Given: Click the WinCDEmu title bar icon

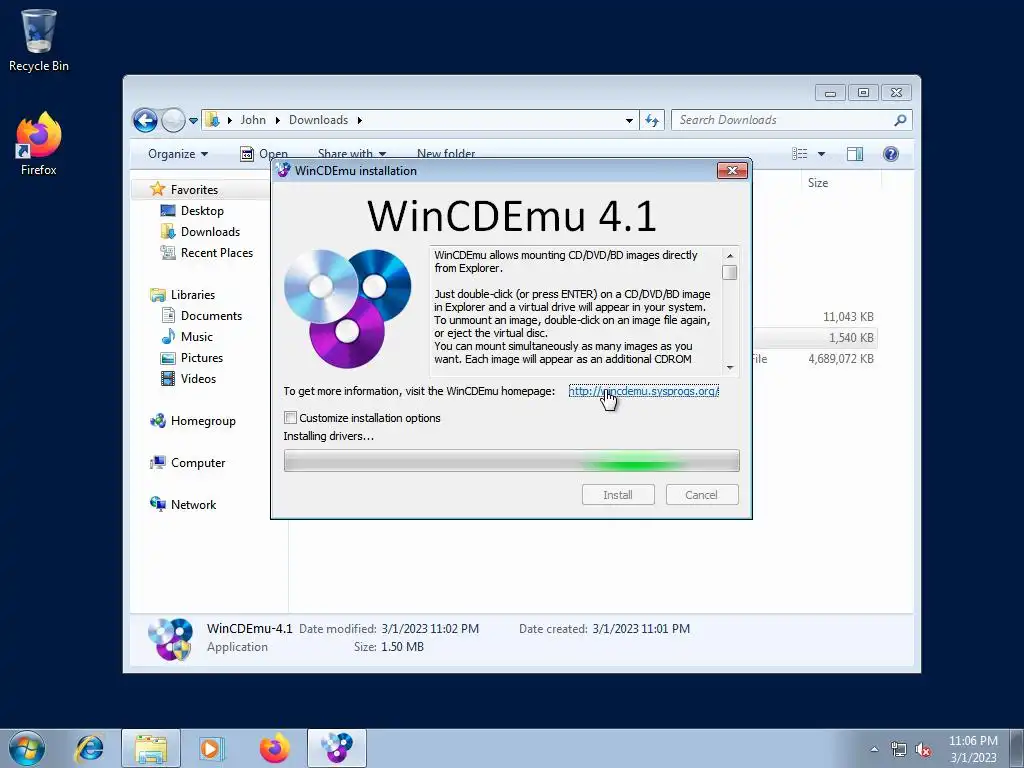Looking at the screenshot, I should pyautogui.click(x=283, y=170).
